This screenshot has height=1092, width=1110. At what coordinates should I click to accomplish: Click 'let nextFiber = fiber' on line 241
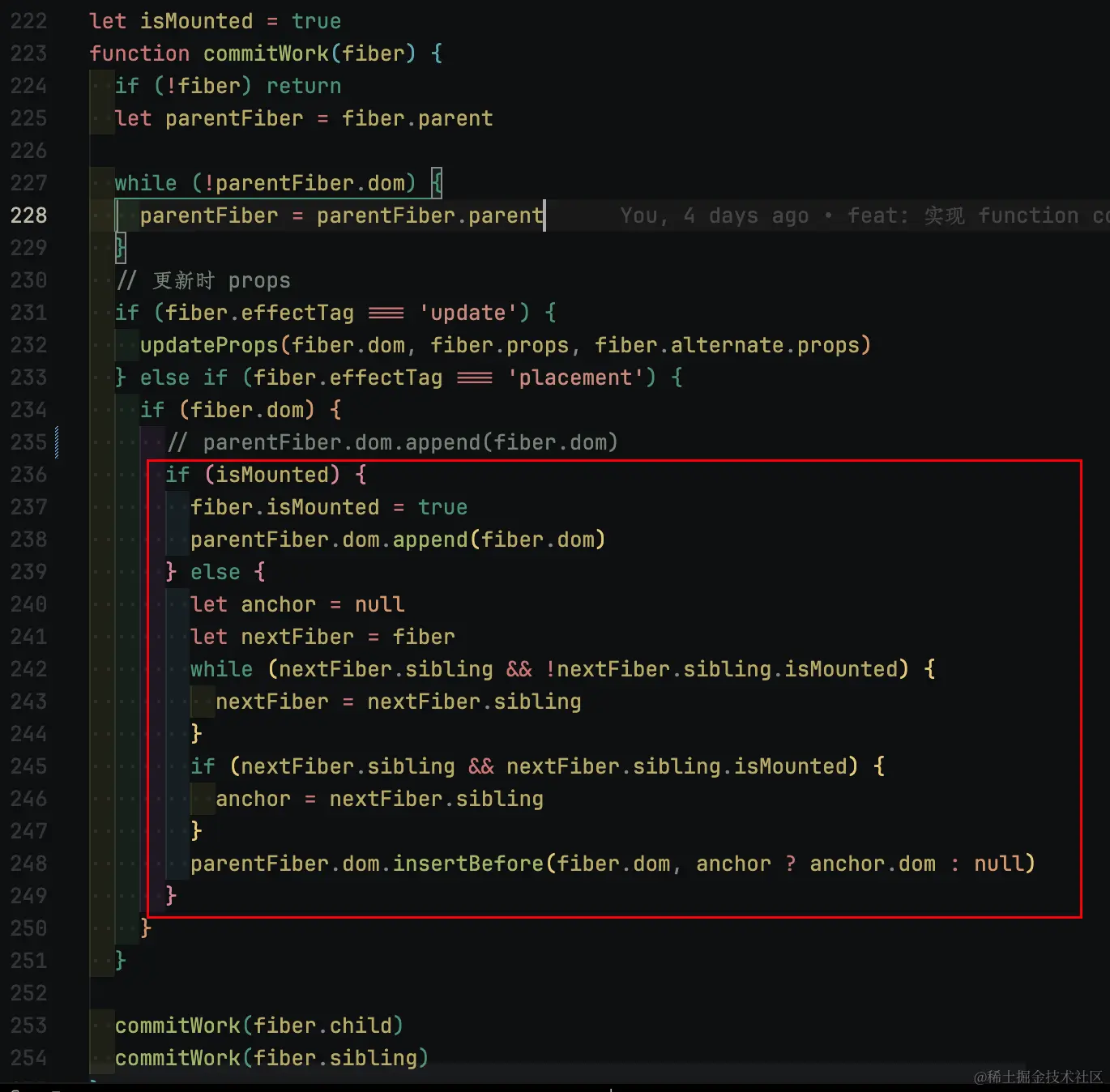[322, 637]
